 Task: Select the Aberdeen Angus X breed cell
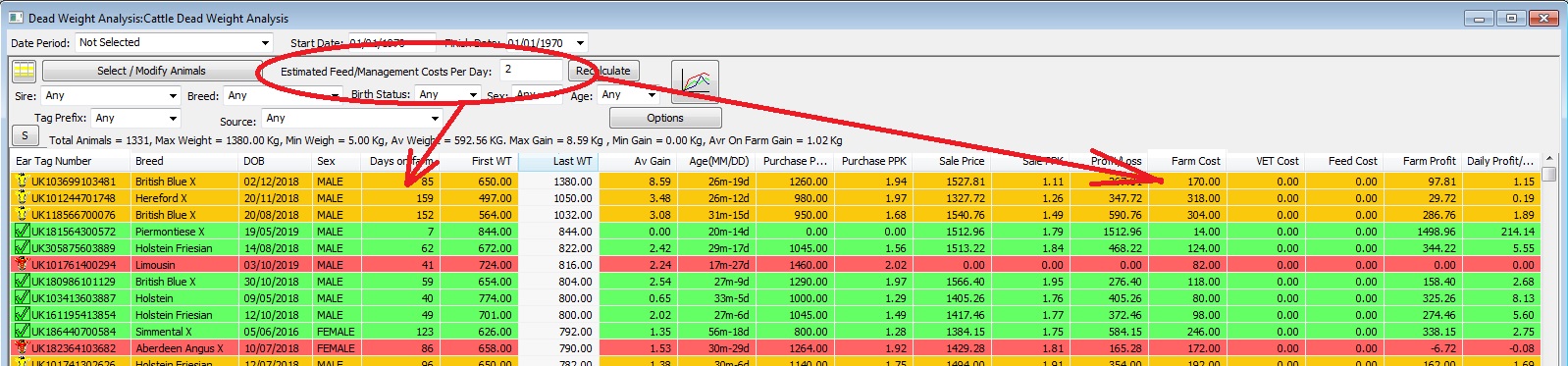pos(183,348)
